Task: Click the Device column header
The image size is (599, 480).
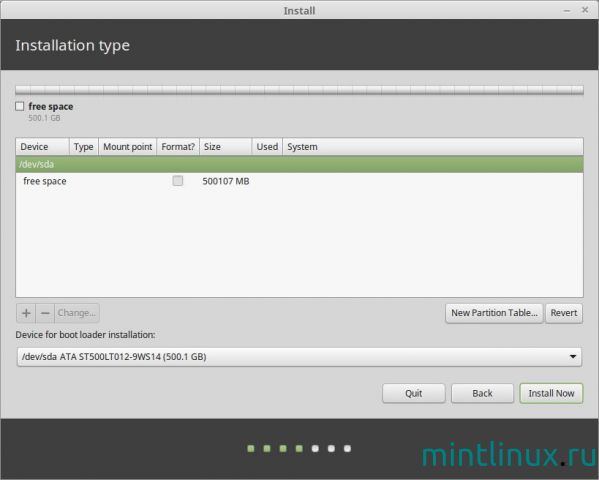Action: [42, 147]
